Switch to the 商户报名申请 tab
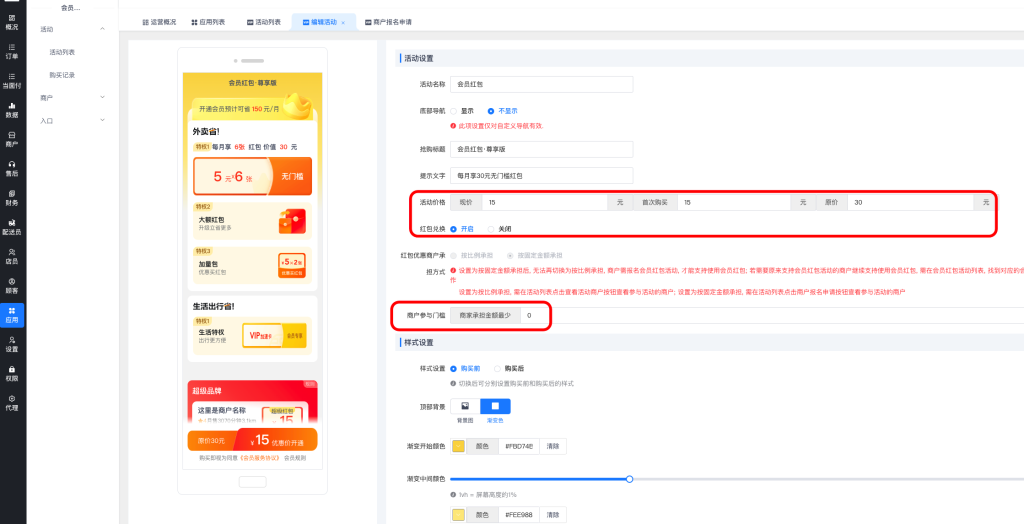Image resolution: width=1024 pixels, height=524 pixels. pyautogui.click(x=385, y=21)
